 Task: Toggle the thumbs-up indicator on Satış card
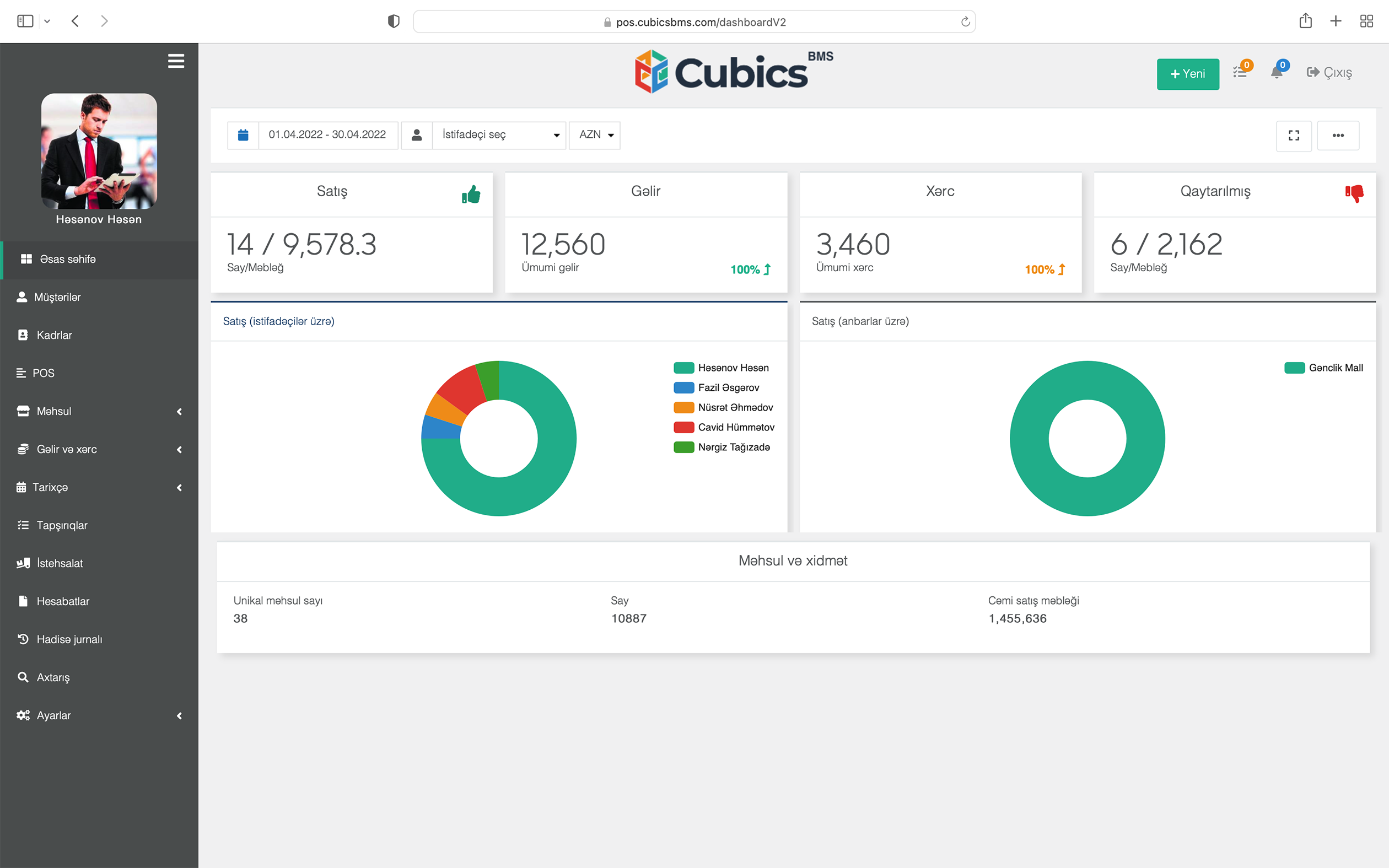471,195
